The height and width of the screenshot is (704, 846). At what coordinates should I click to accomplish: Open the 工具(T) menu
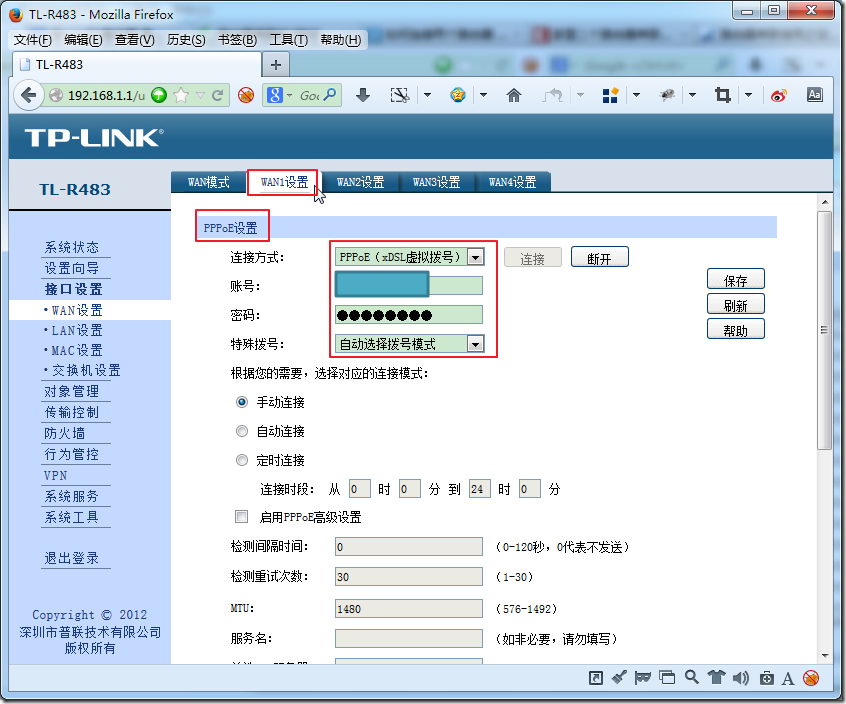(289, 40)
